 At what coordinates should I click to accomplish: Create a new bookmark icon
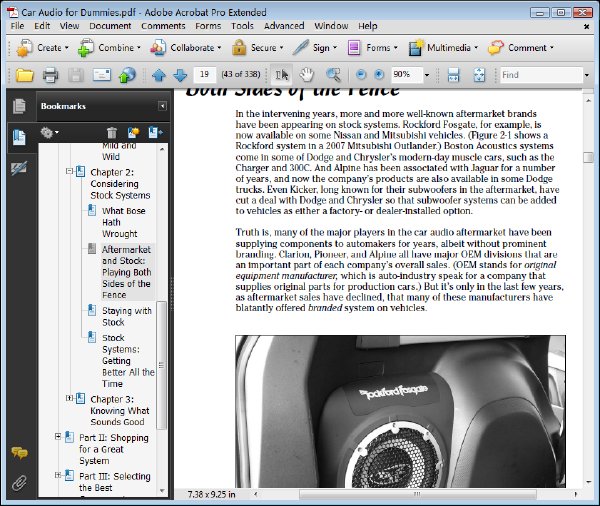[134, 133]
